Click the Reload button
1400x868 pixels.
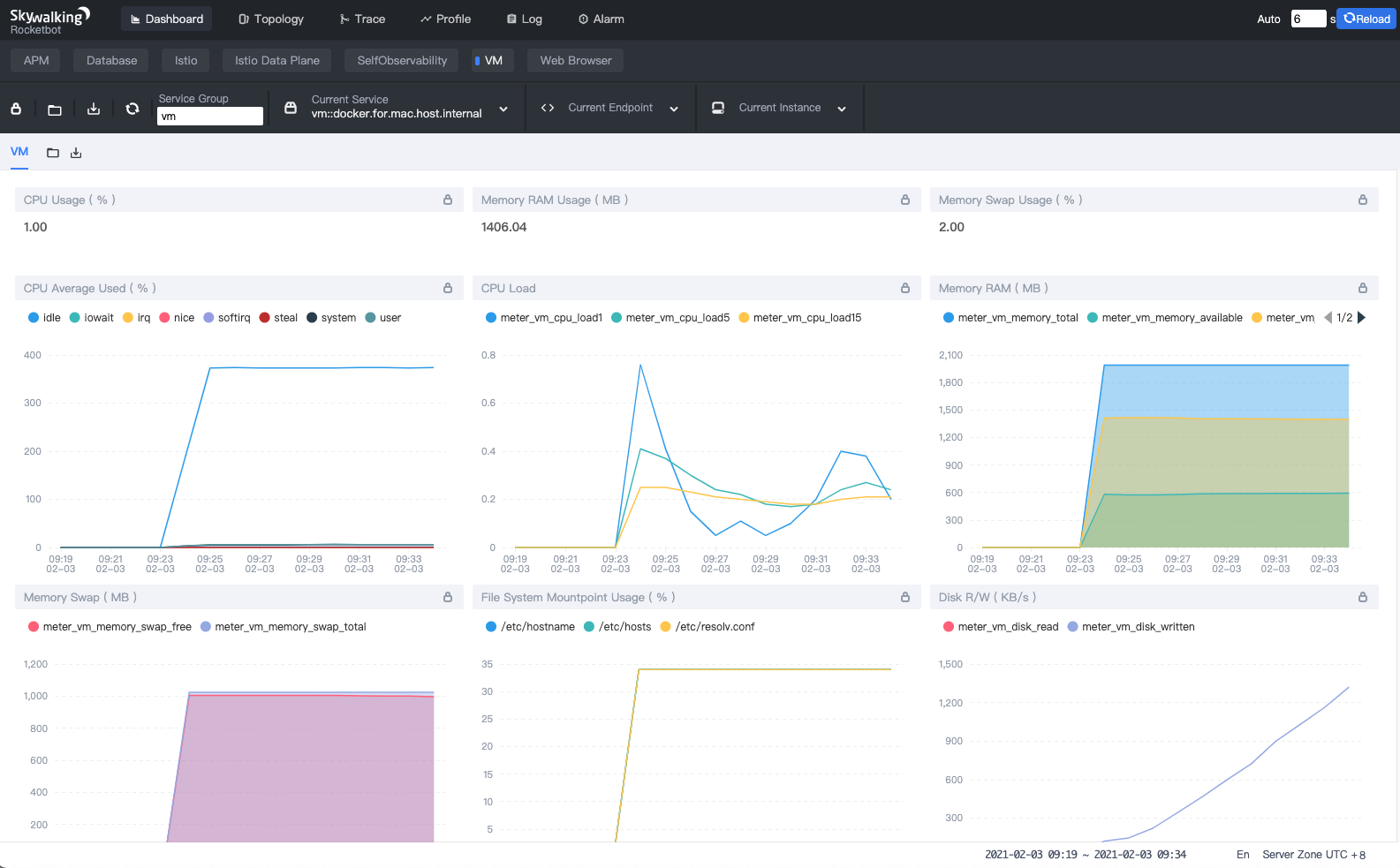pos(1366,19)
